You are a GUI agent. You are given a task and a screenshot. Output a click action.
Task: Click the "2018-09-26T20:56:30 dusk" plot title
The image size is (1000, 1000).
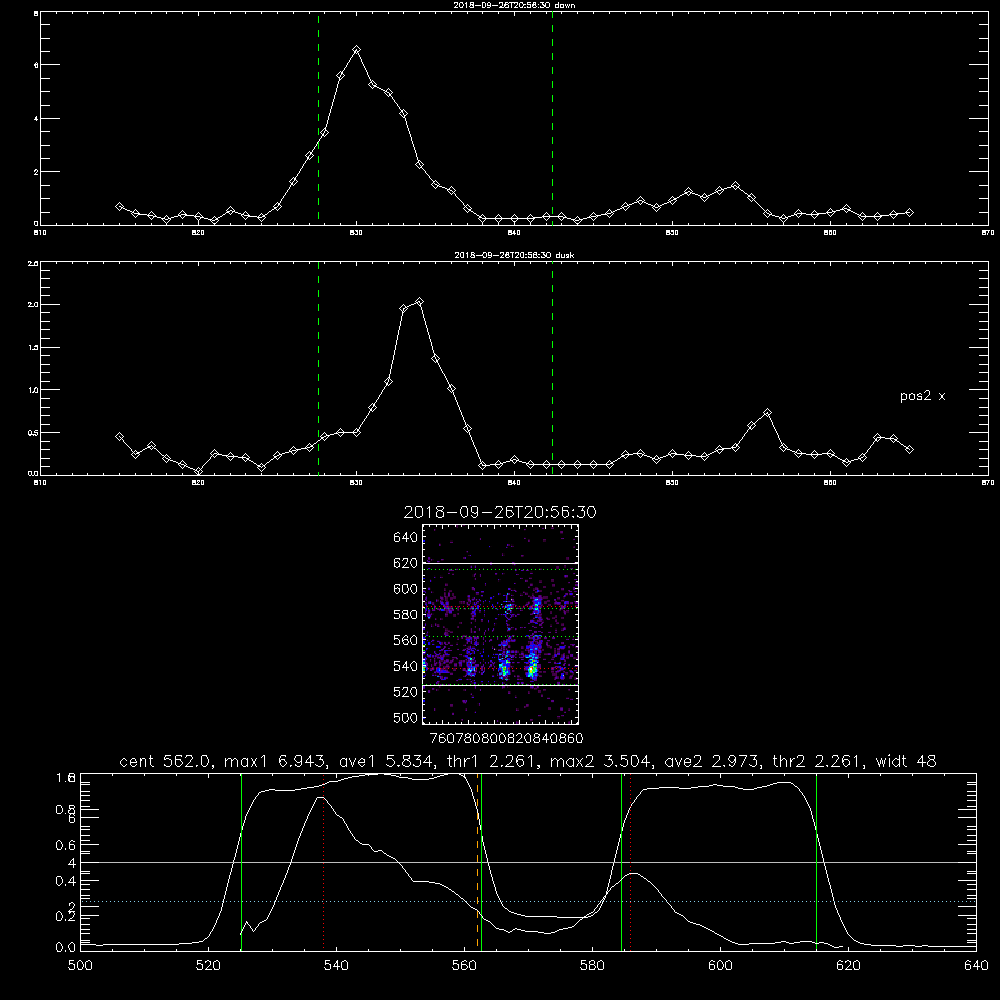coord(514,255)
